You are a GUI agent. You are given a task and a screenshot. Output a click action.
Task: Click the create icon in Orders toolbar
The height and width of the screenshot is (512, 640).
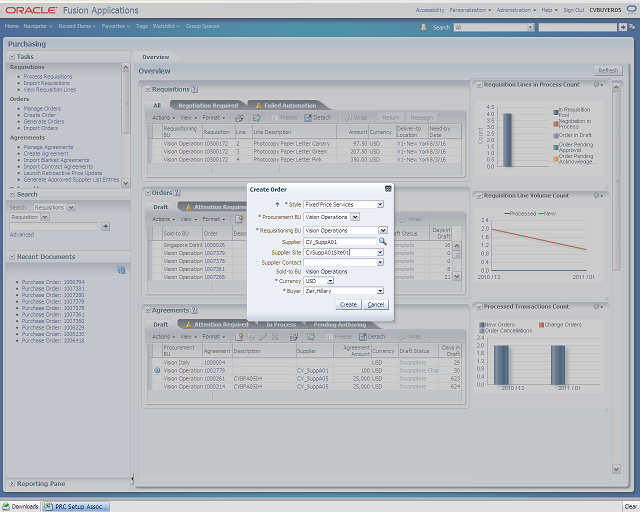[239, 219]
